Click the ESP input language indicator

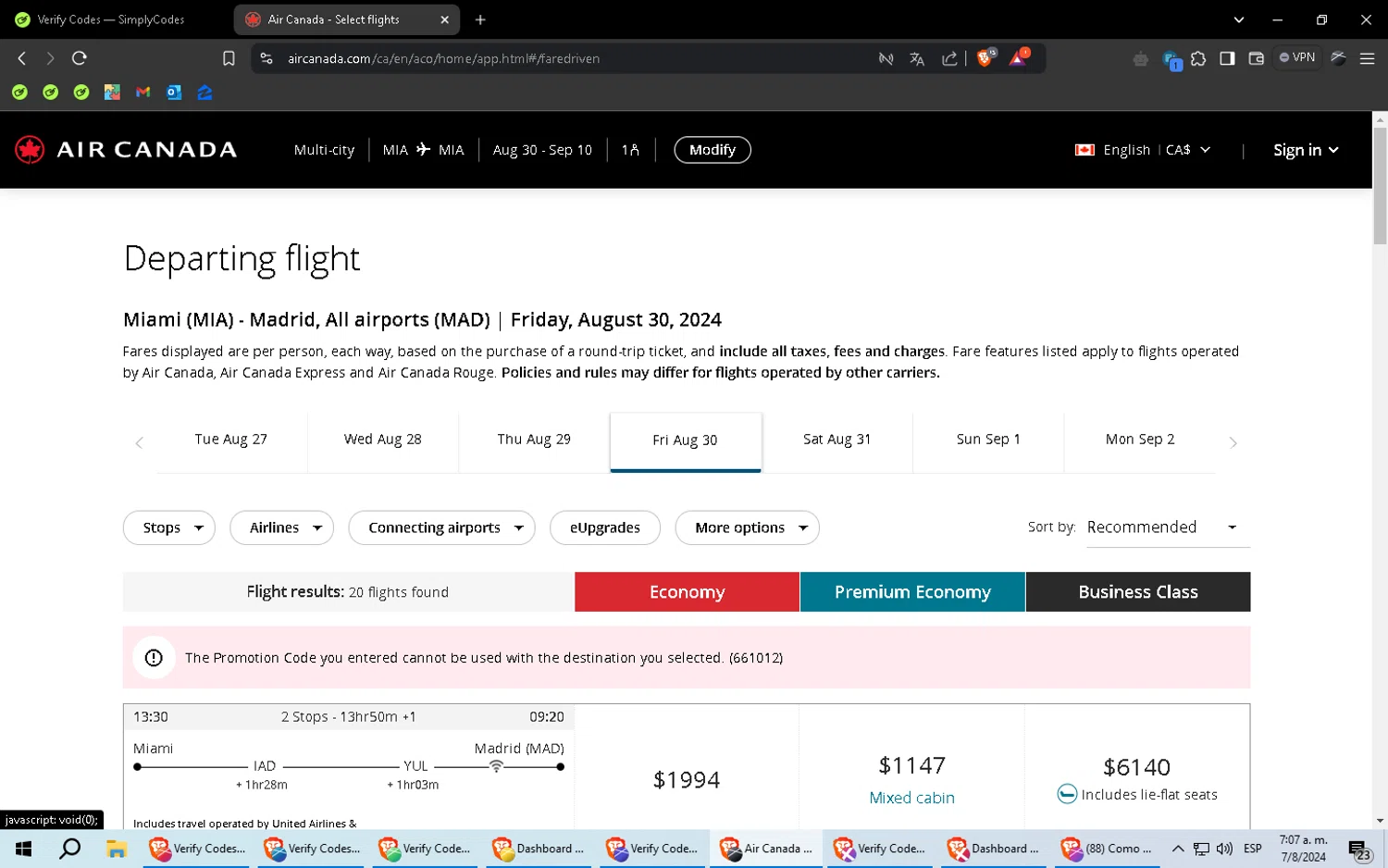point(1253,849)
